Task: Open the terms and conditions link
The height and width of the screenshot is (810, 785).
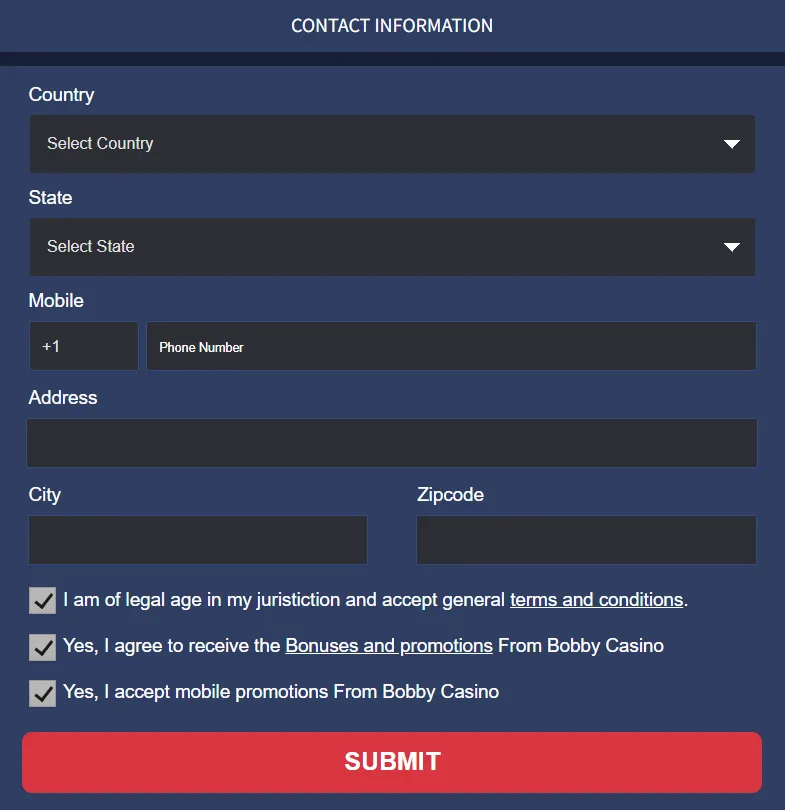Action: coord(596,599)
